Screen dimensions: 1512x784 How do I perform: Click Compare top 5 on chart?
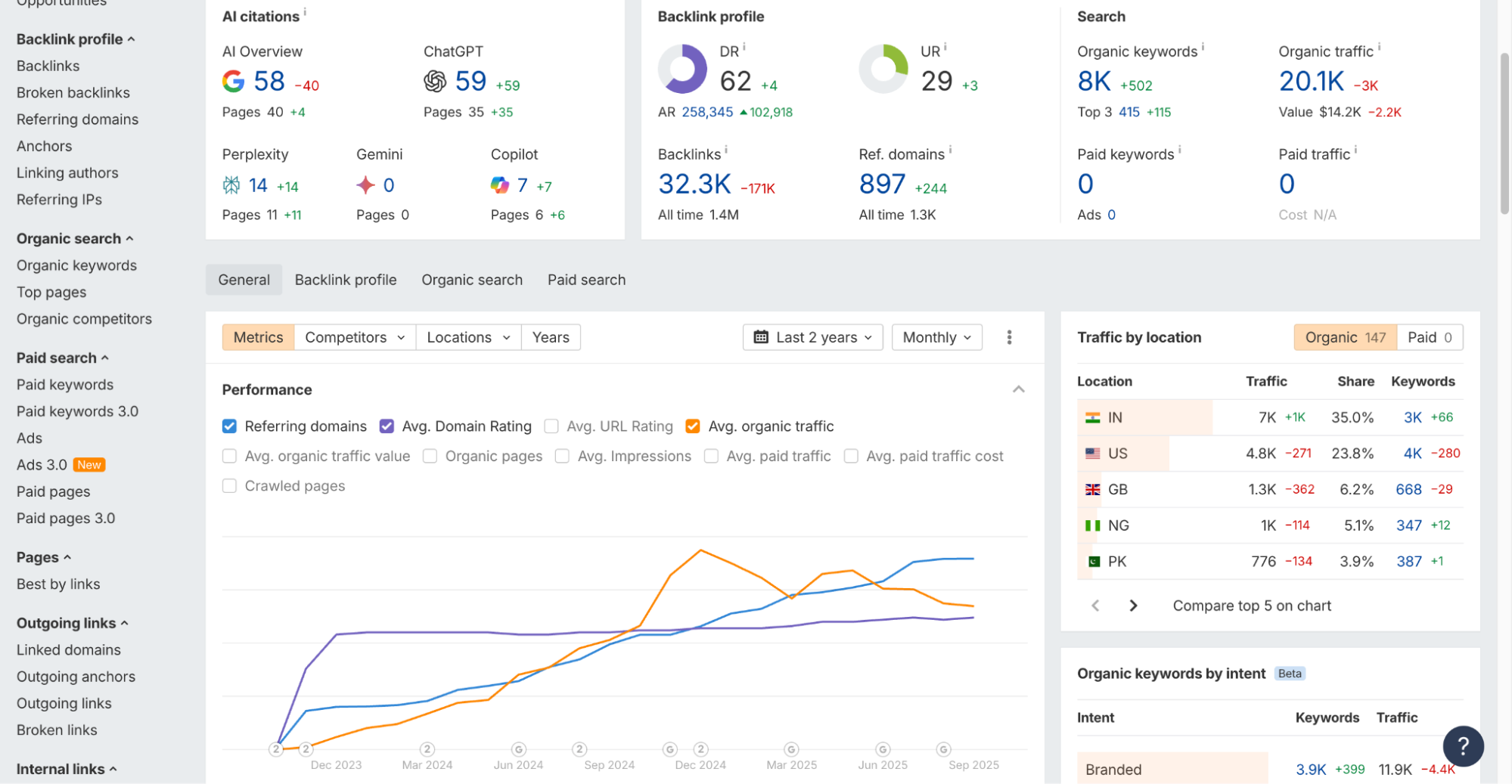(x=1250, y=605)
